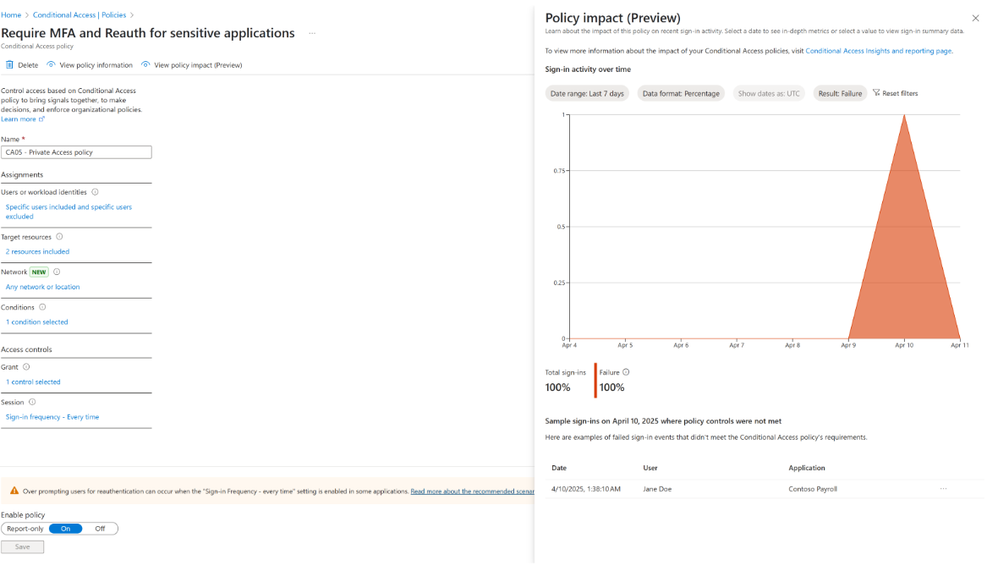The image size is (998, 577).
Task: Navigate to Conditional Access | Policies breadcrumb
Action: (80, 15)
